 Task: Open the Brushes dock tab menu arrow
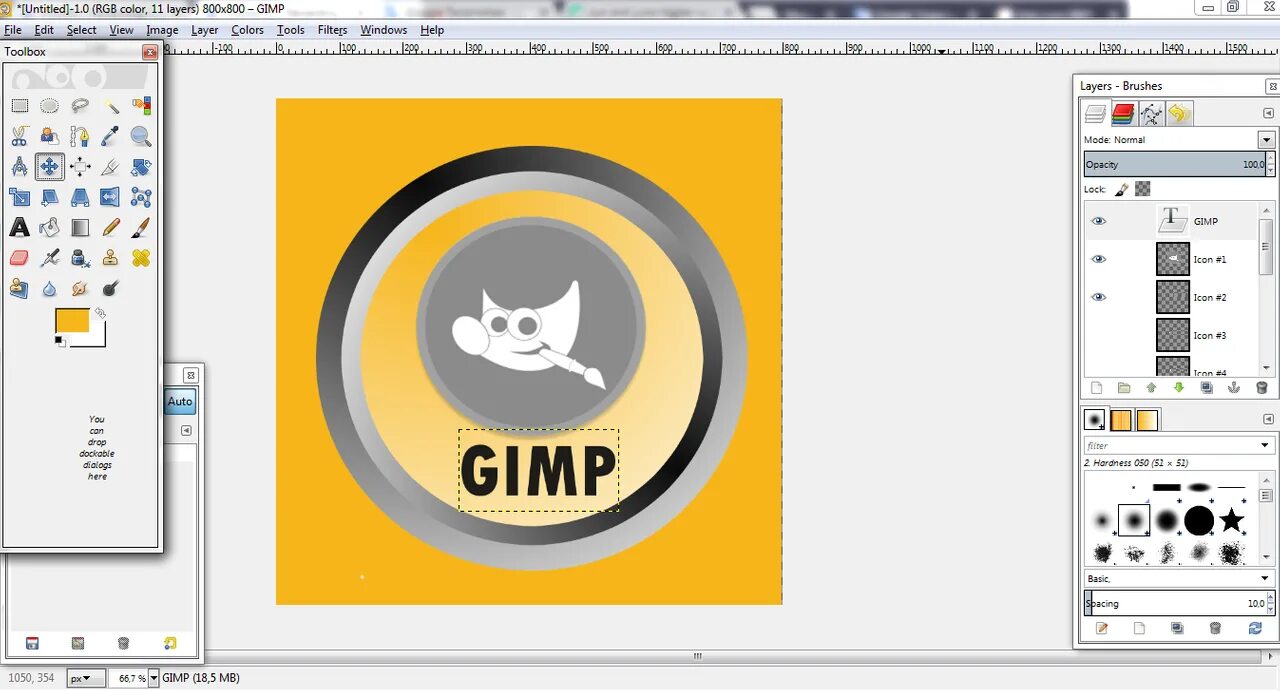point(1269,419)
